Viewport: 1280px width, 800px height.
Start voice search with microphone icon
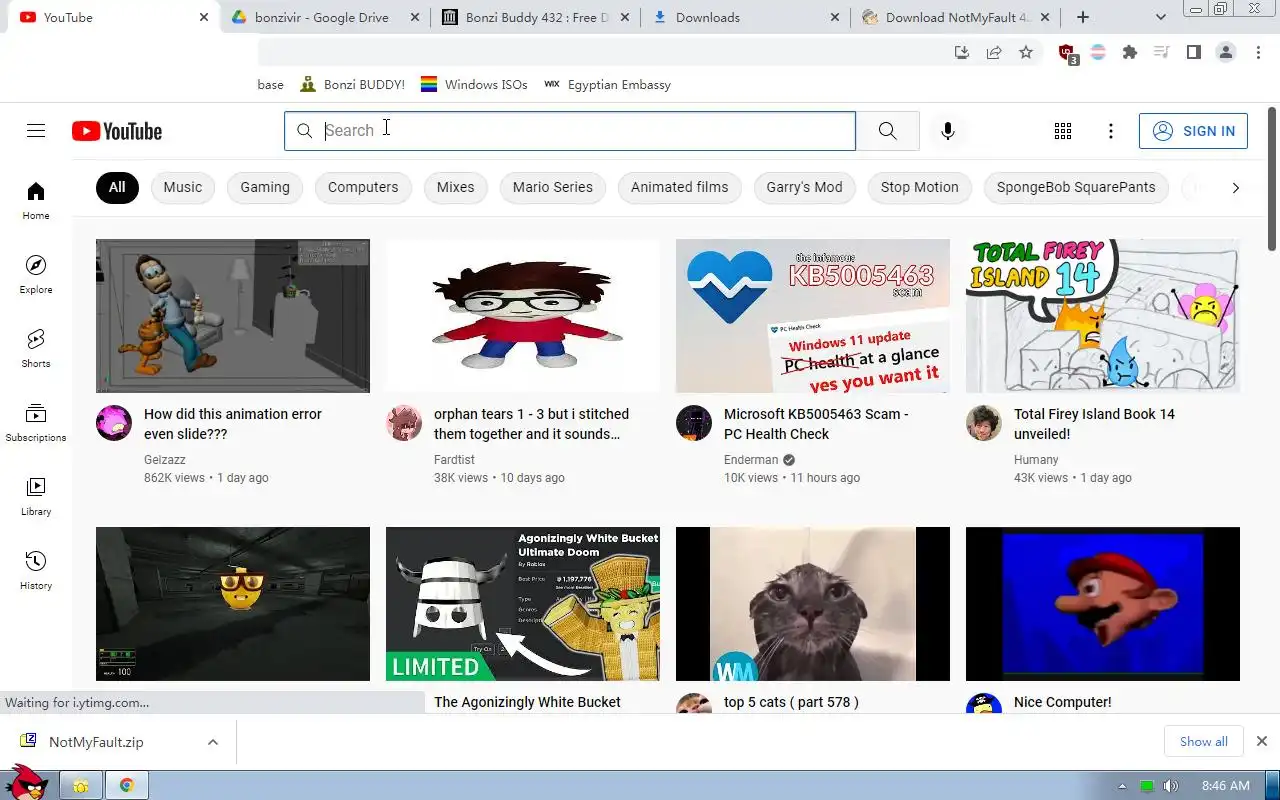(x=948, y=131)
